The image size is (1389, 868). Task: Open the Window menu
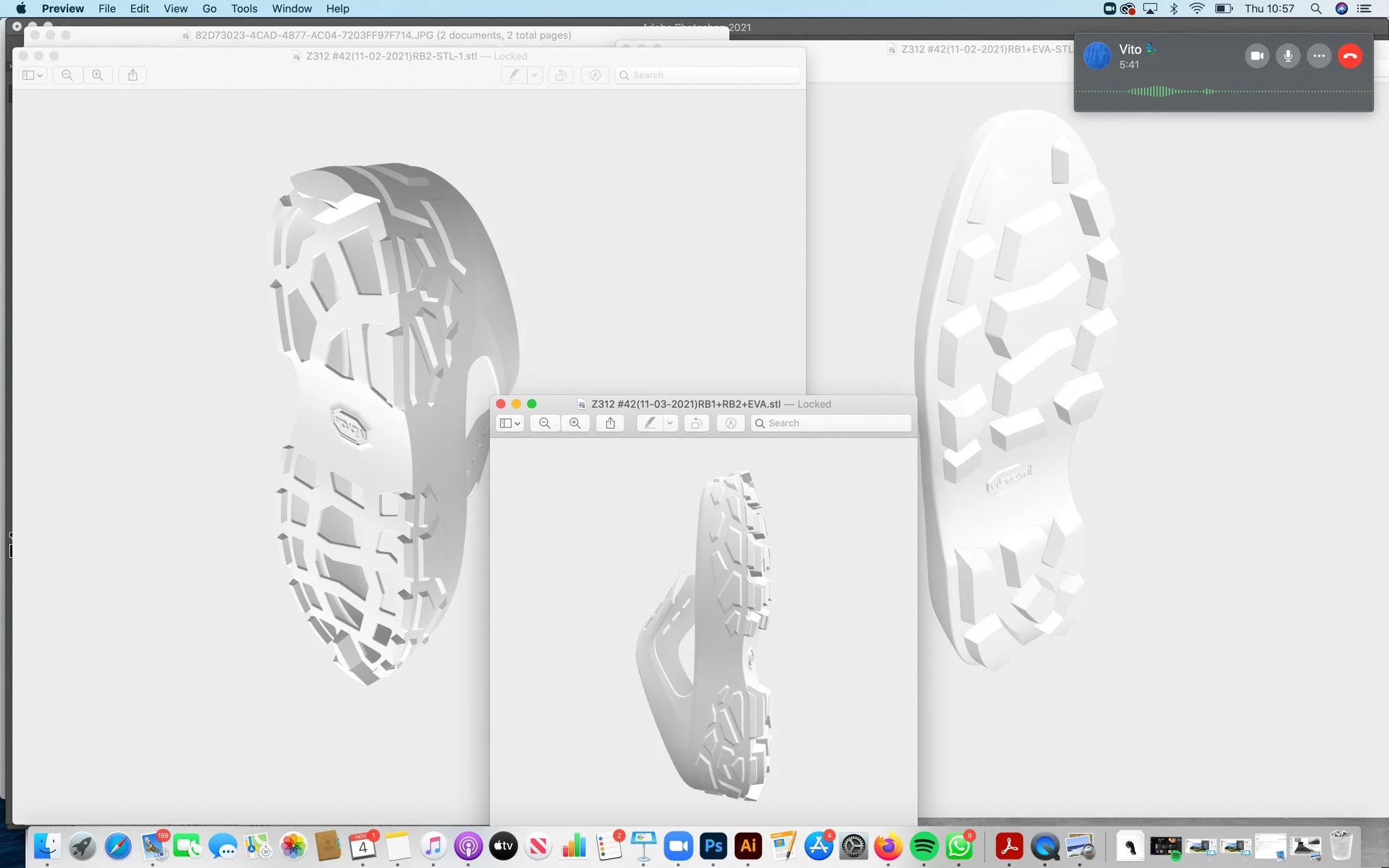292,8
